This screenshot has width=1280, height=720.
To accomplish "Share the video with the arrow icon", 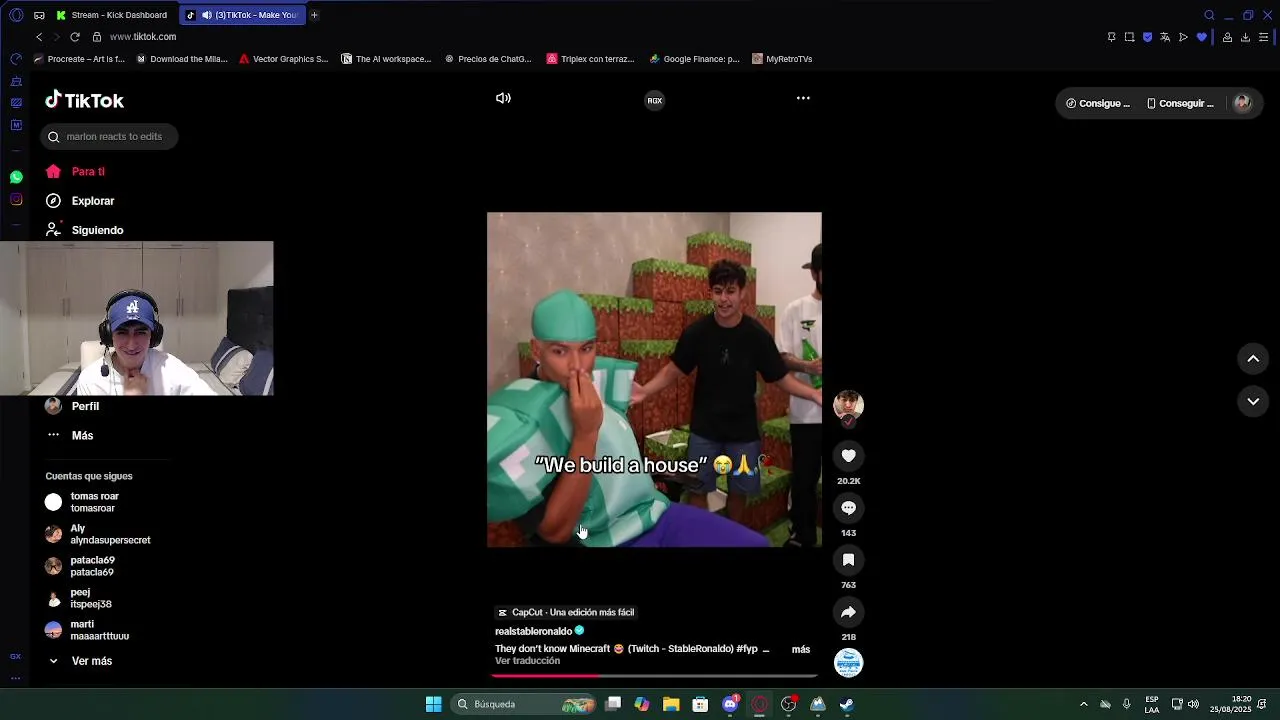I will pos(848,612).
